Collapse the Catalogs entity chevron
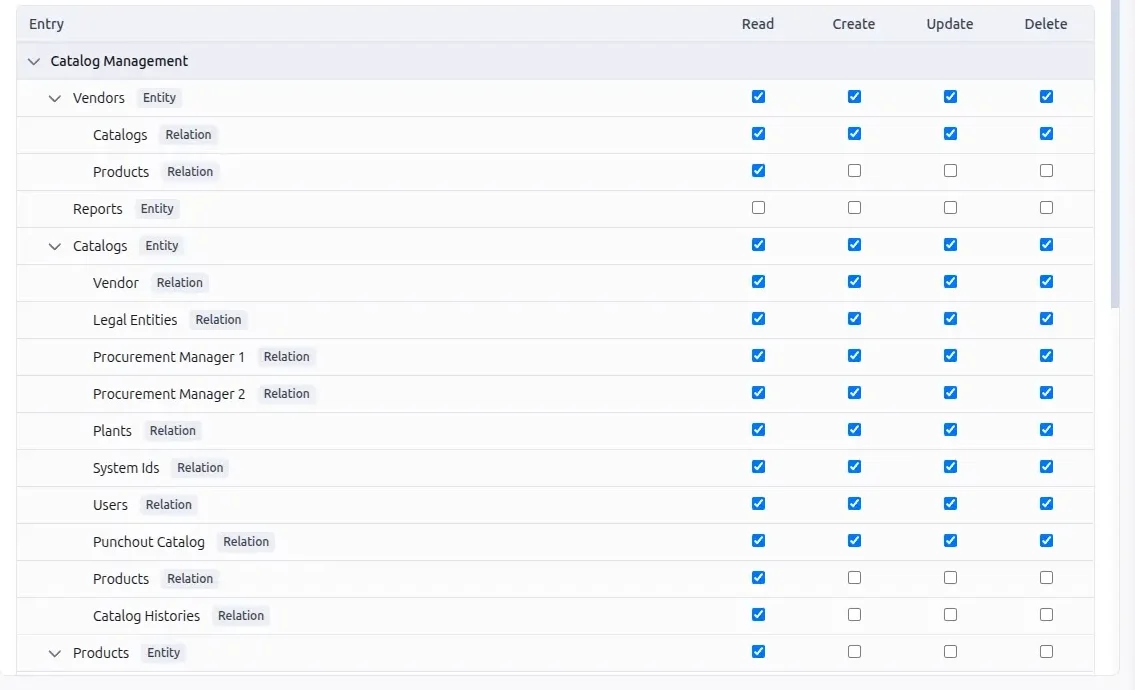Image resolution: width=1135 pixels, height=690 pixels. point(54,246)
